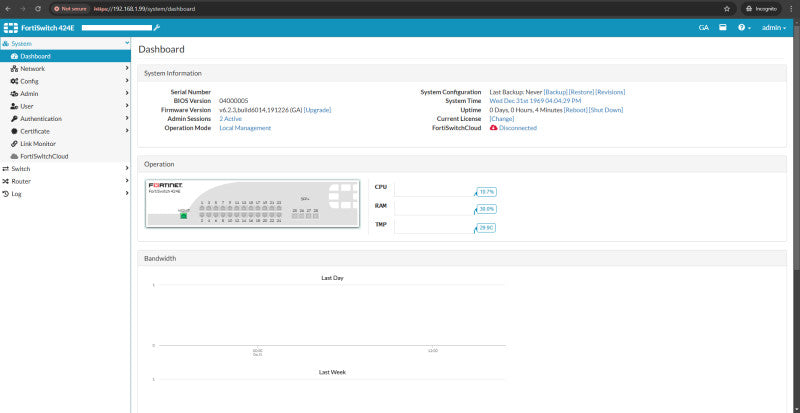Screen dimensions: 800x413
Task: Expand the Network submenu arrow
Action: coord(127,68)
